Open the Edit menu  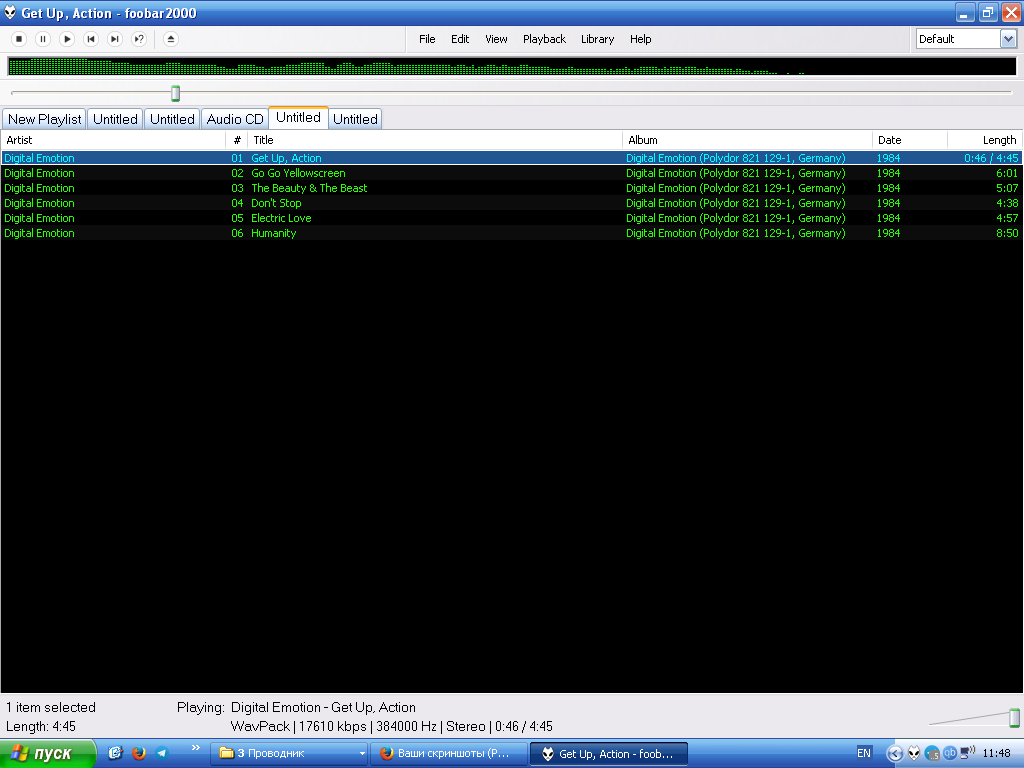[x=460, y=39]
